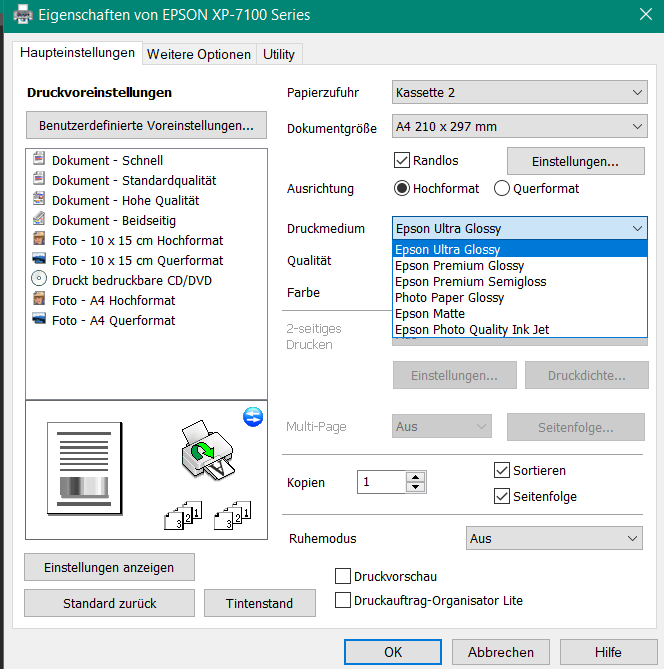Select the Hochformat orientation

(402, 189)
